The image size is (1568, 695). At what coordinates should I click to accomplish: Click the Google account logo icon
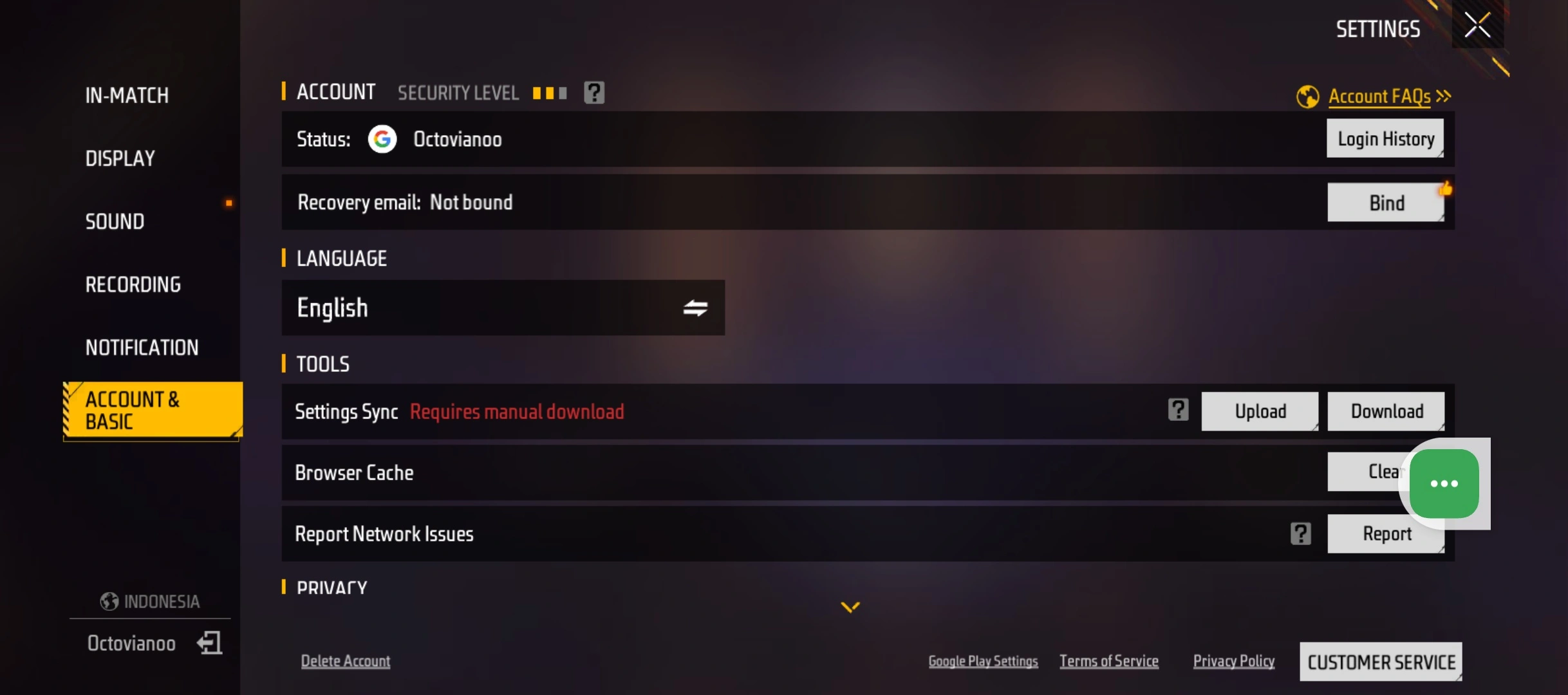pyautogui.click(x=382, y=139)
